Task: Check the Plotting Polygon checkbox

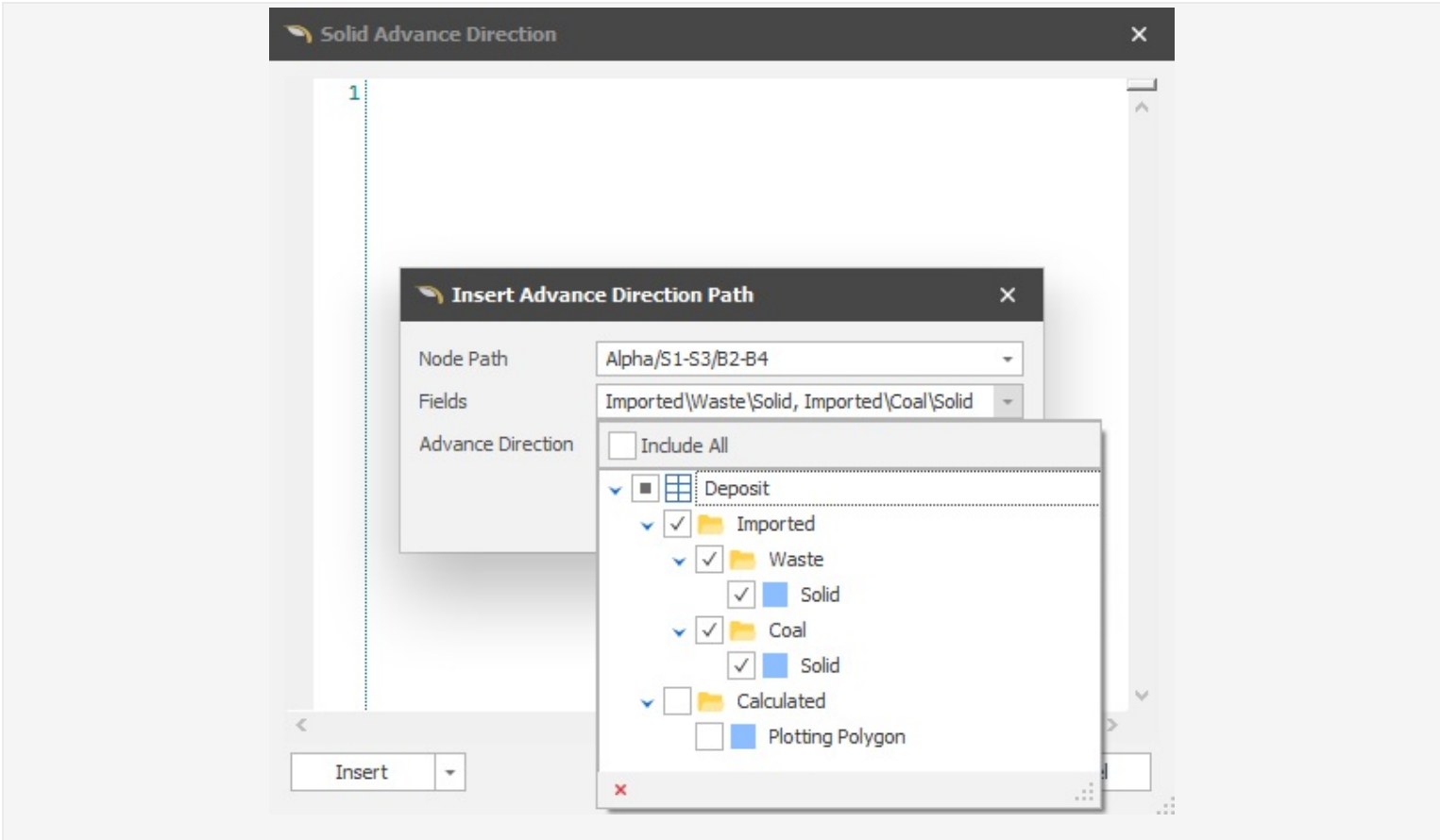Action: coord(709,736)
